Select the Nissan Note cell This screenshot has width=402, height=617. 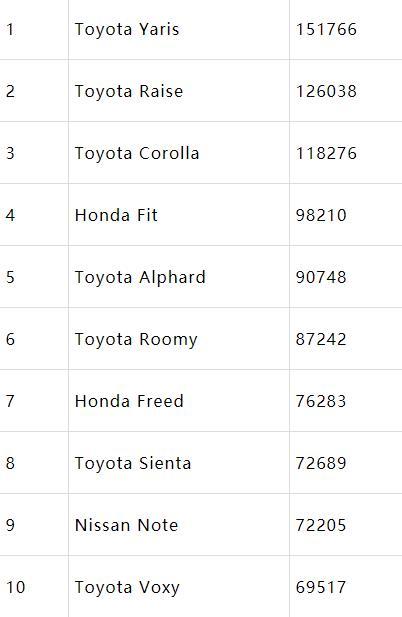(179, 525)
